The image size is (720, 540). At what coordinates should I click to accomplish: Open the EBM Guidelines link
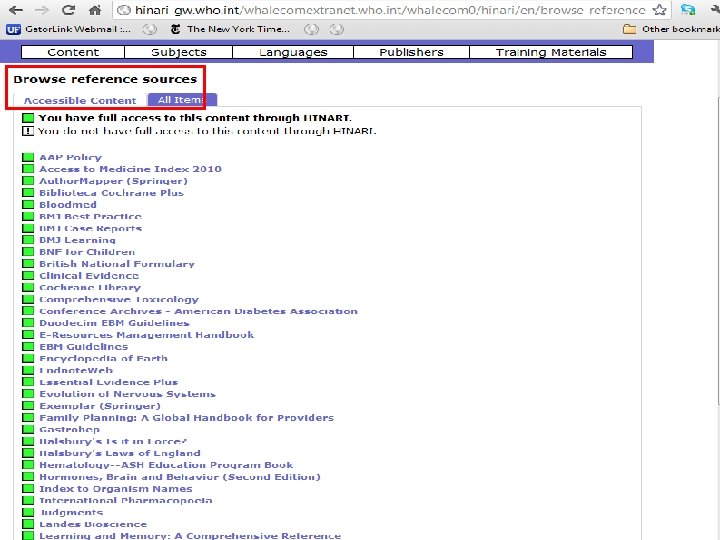[x=84, y=347]
